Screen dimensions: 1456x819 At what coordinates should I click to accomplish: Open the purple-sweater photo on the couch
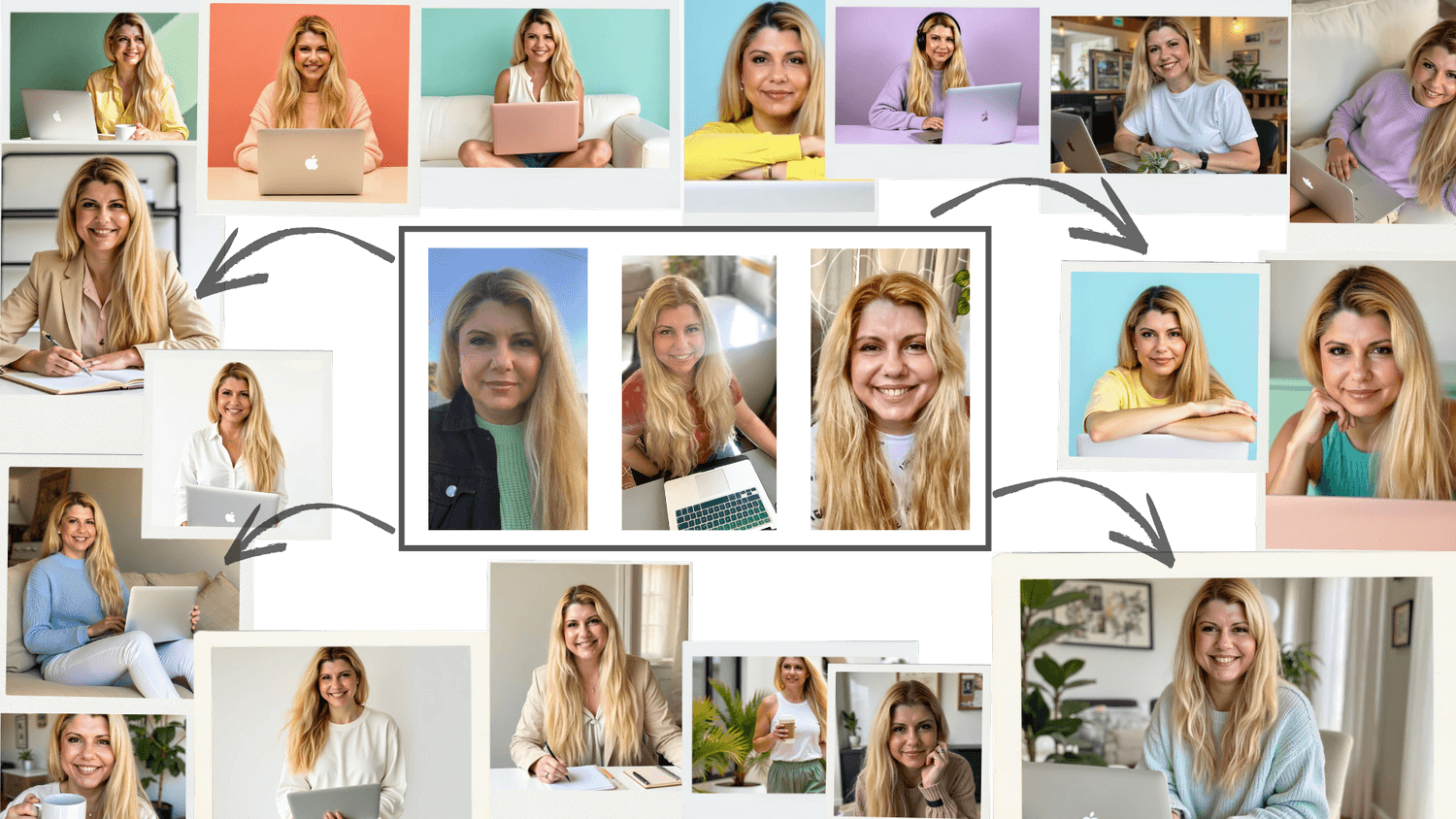[1373, 112]
